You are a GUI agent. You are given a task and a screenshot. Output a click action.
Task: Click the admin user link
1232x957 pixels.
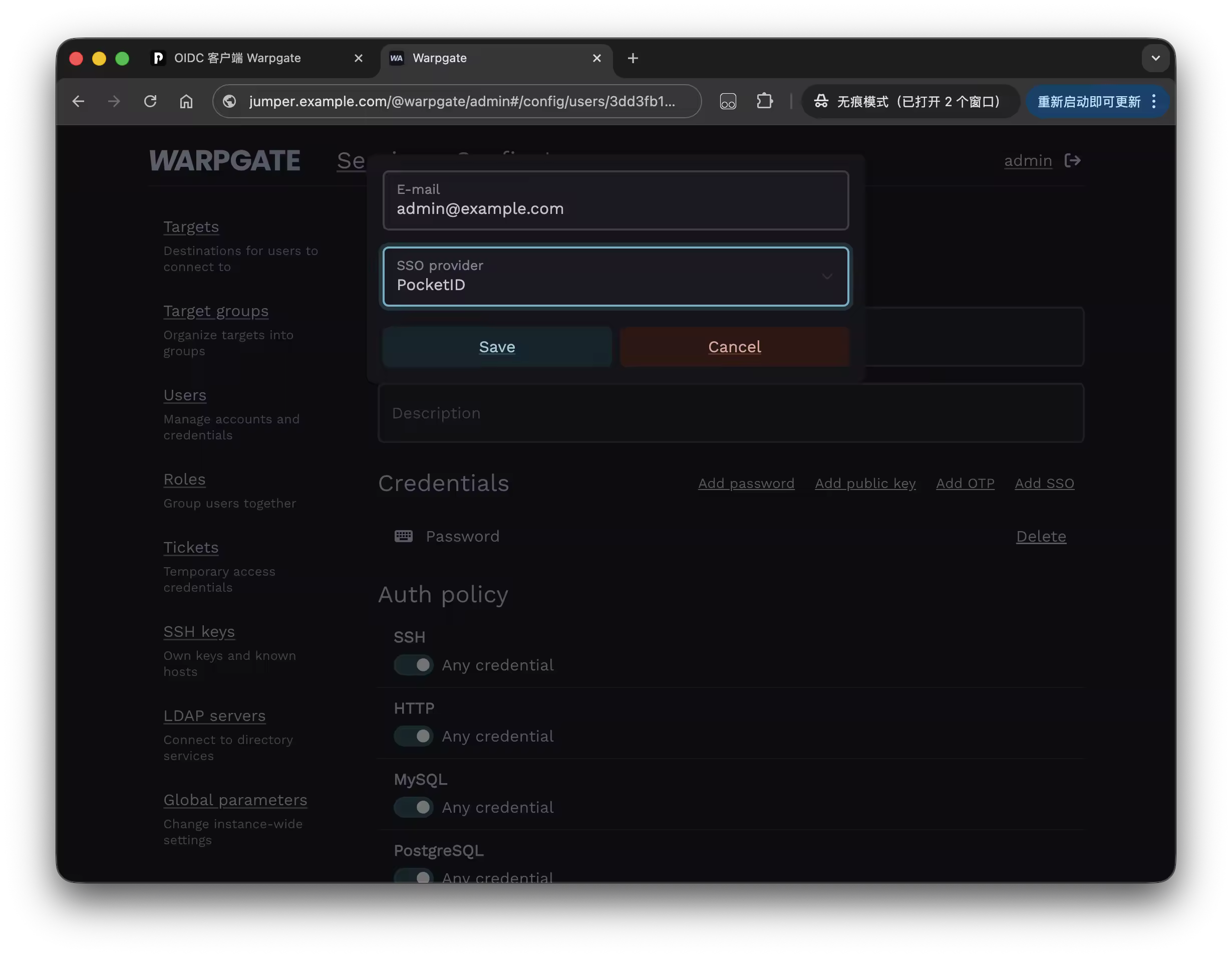[x=1028, y=161]
